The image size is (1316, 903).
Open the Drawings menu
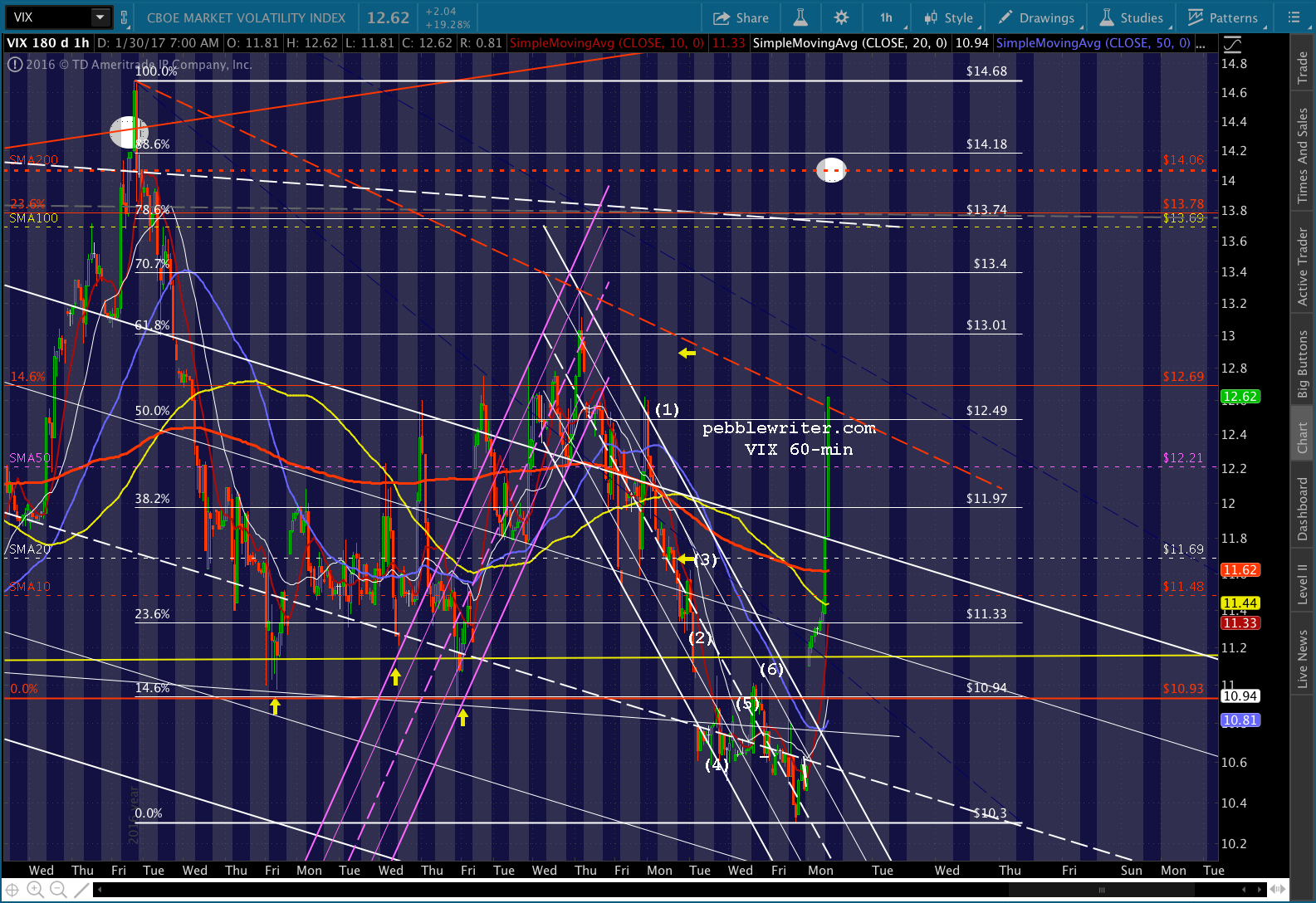point(1036,17)
